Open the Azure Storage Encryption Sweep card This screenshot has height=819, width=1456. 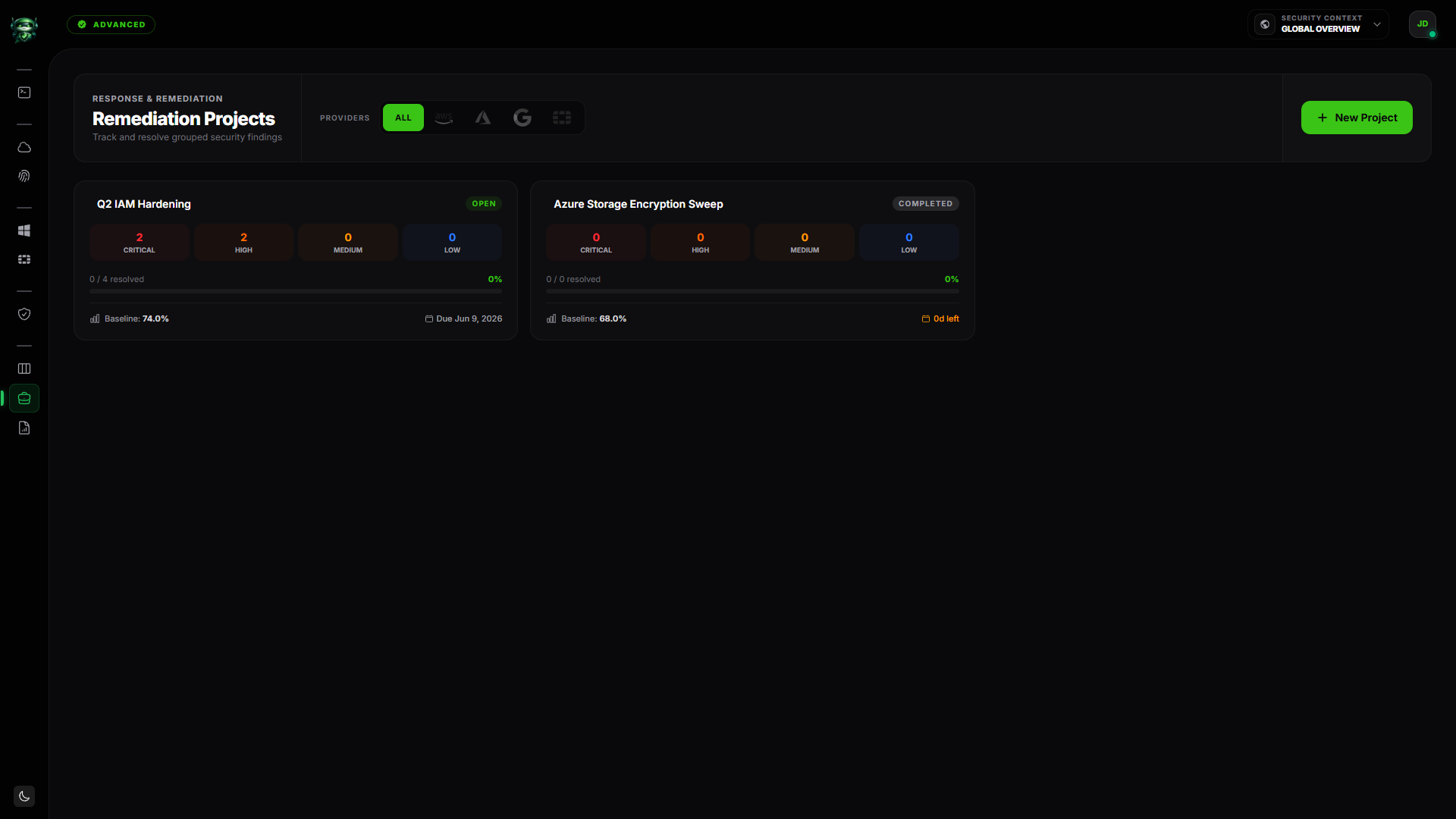point(752,260)
